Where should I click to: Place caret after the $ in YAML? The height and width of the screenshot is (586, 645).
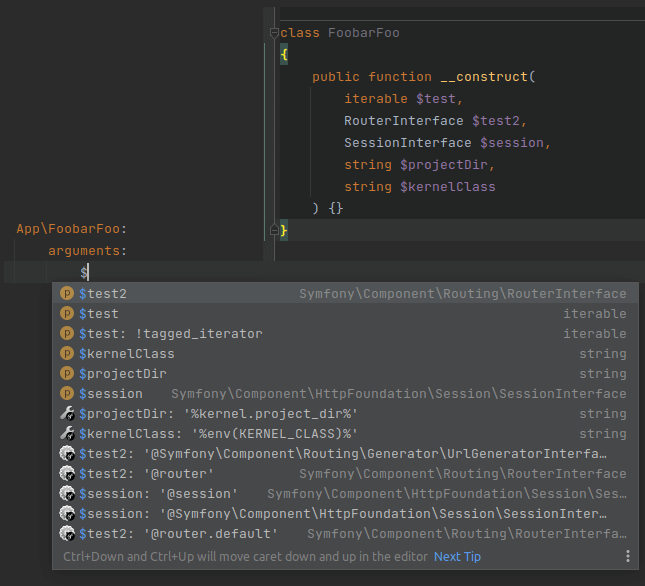89,272
